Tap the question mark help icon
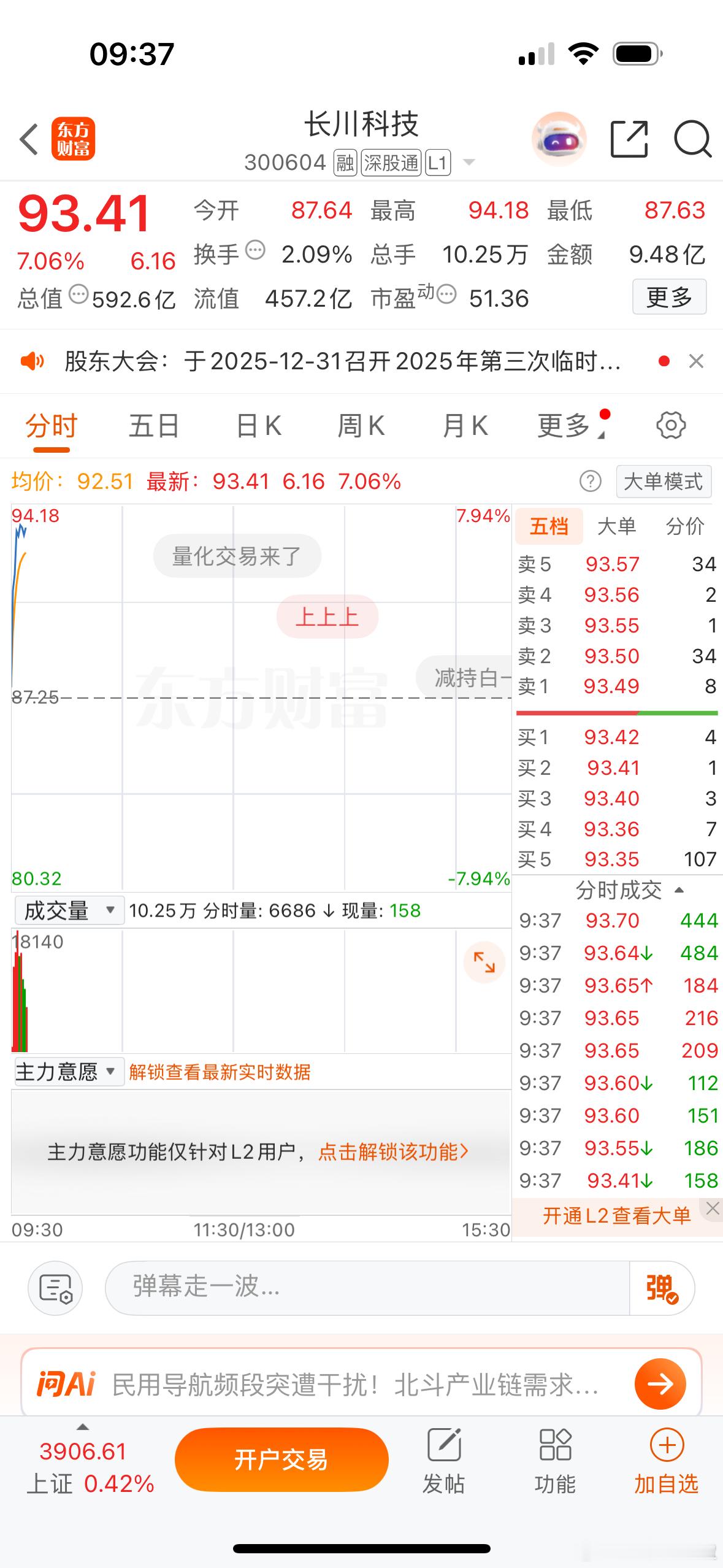Viewport: 723px width, 1568px height. [591, 482]
